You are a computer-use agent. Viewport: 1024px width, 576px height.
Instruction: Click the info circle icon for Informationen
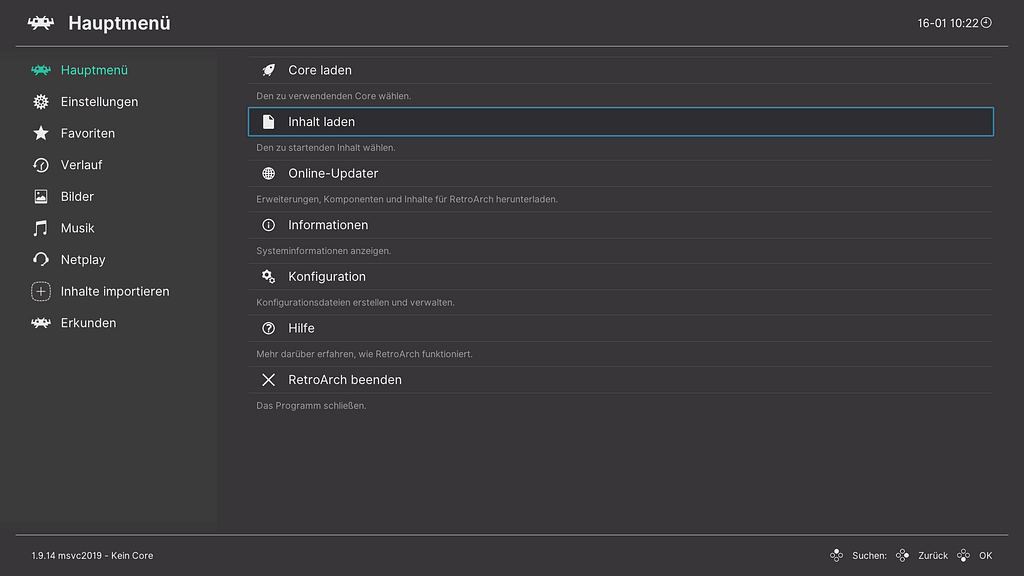click(x=268, y=225)
